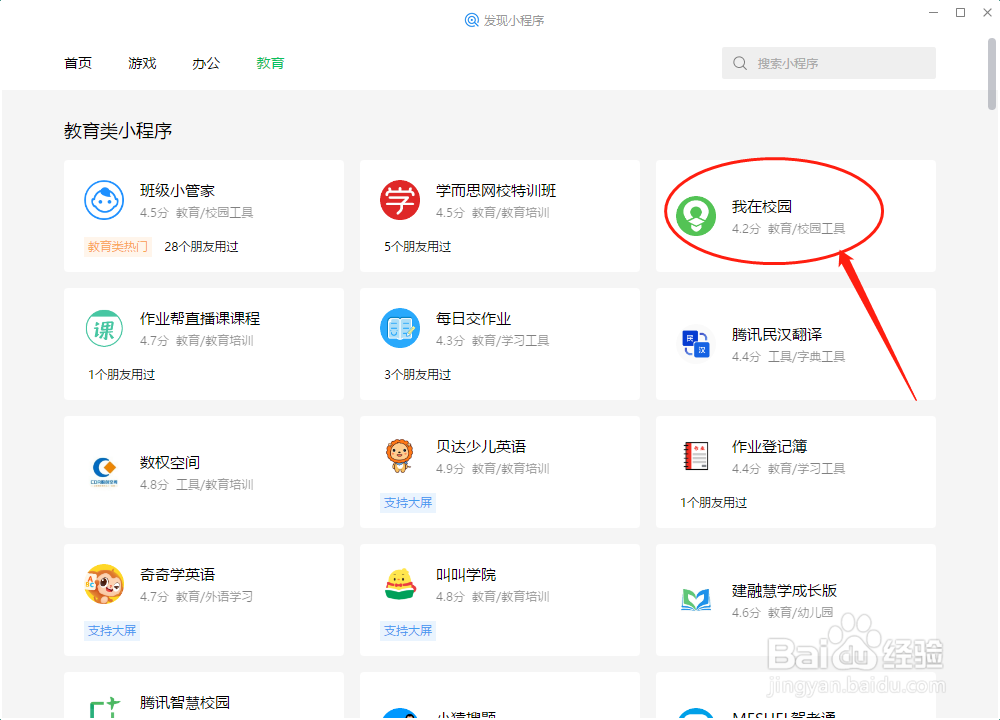The width and height of the screenshot is (1000, 720).
Task: Click the 腾讯民汉翻译 translate icon
Action: (x=696, y=344)
